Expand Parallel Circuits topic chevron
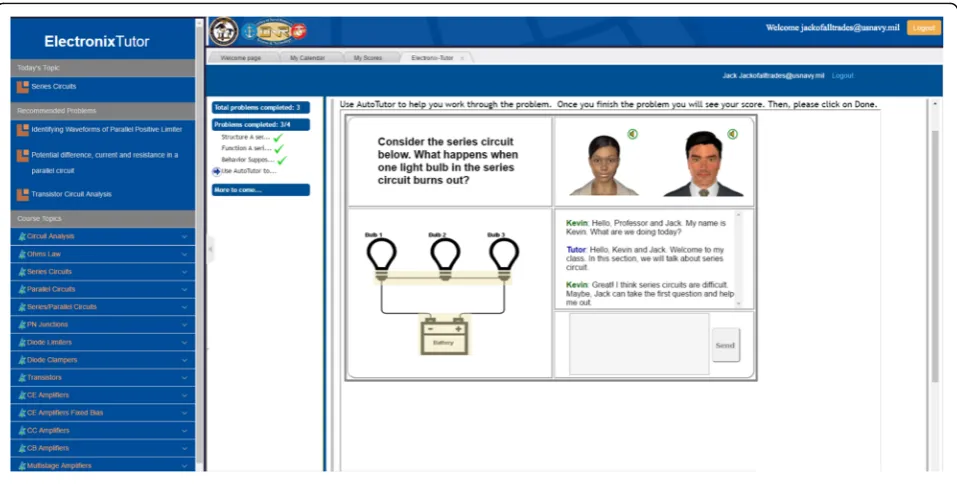 click(184, 290)
